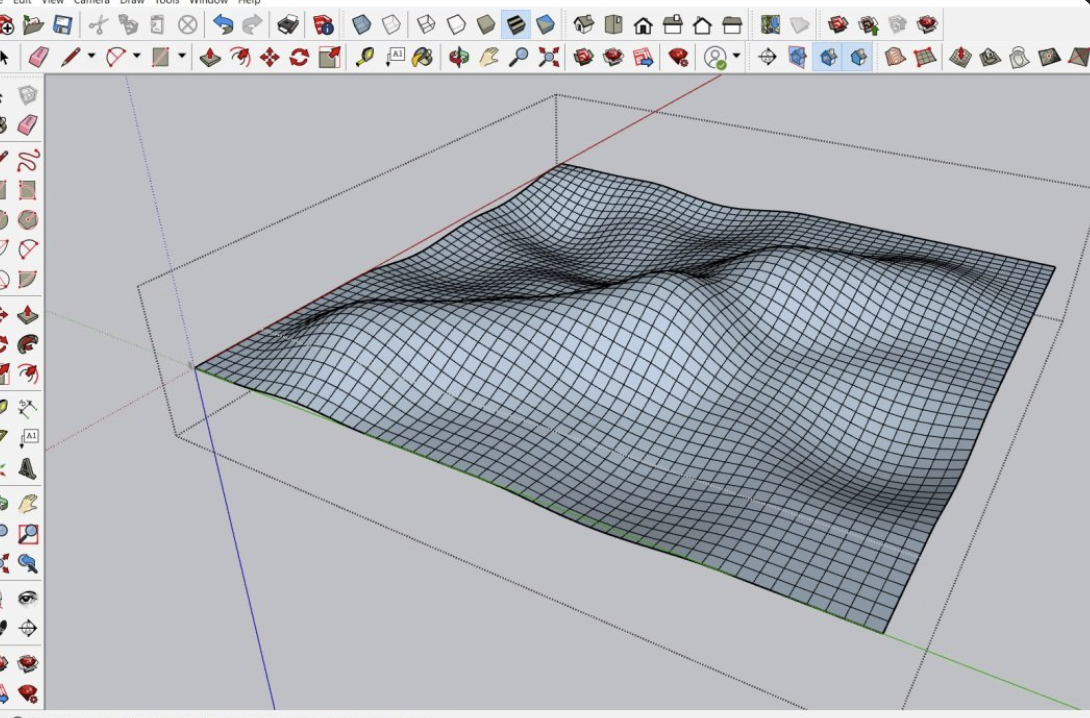Open the user account dropdown arrow

[x=736, y=57]
